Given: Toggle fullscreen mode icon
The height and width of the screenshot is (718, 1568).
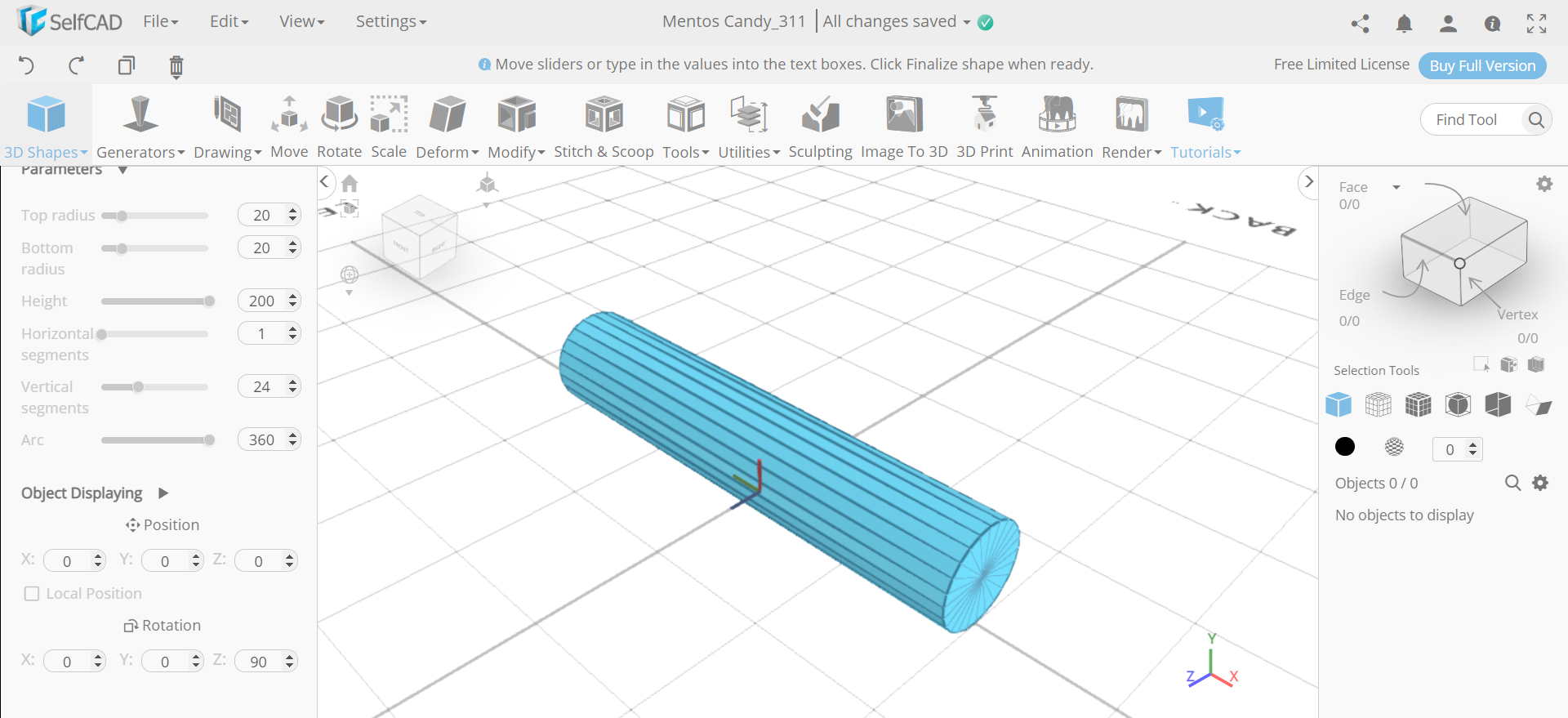Looking at the screenshot, I should coord(1536,24).
